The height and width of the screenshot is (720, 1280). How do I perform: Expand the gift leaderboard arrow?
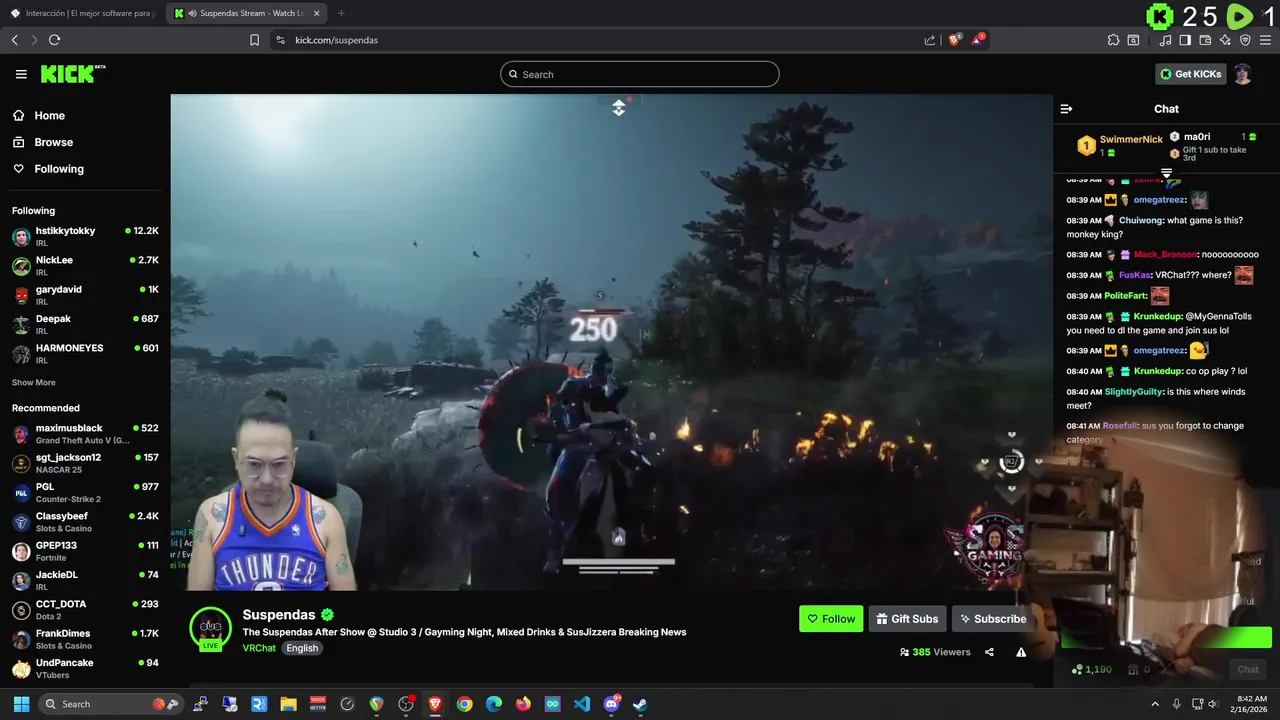(x=1166, y=174)
